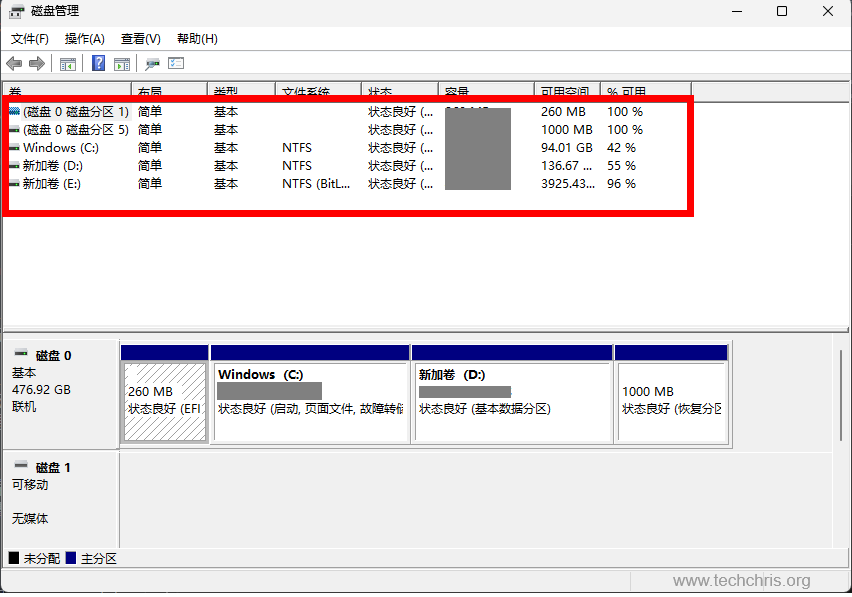Click the 1000 MB recovery partition block
This screenshot has width=852, height=597.
click(x=671, y=401)
